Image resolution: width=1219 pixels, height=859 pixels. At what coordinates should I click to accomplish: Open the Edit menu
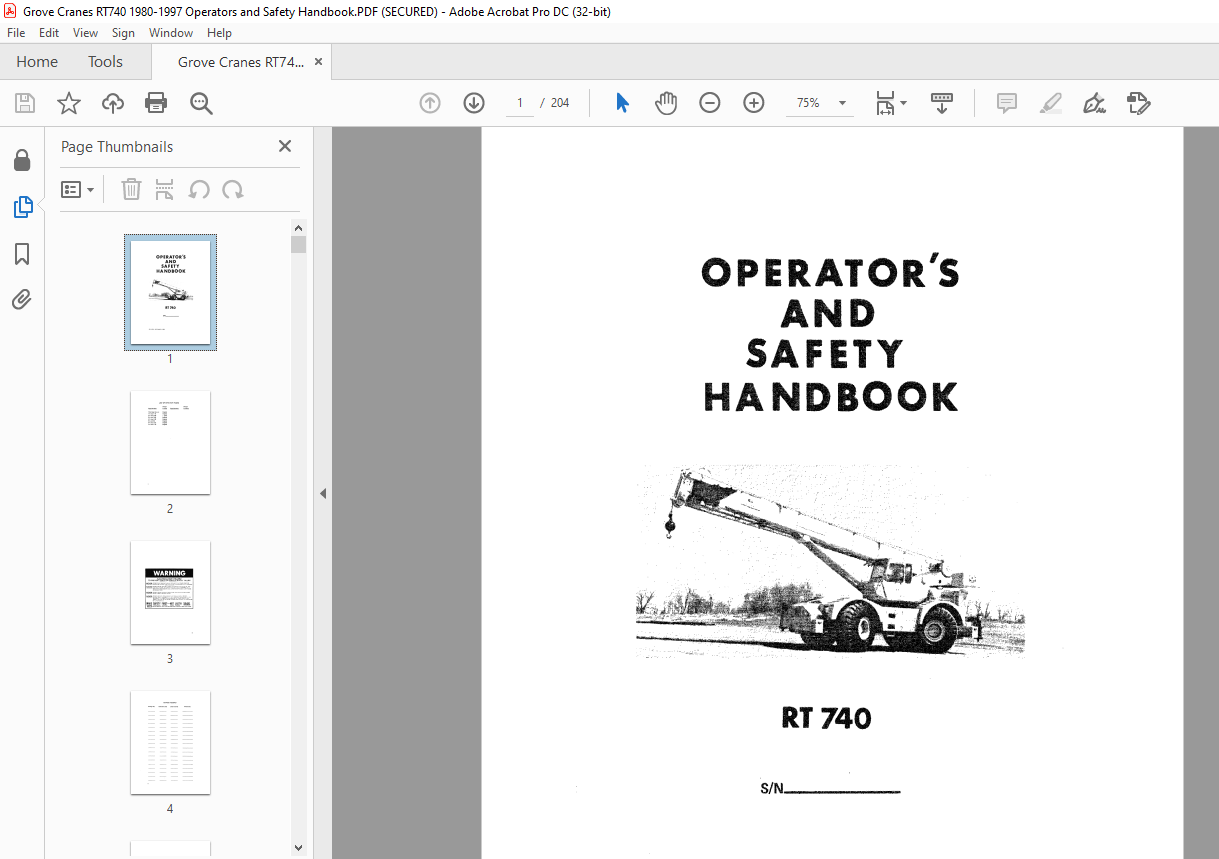pos(49,33)
